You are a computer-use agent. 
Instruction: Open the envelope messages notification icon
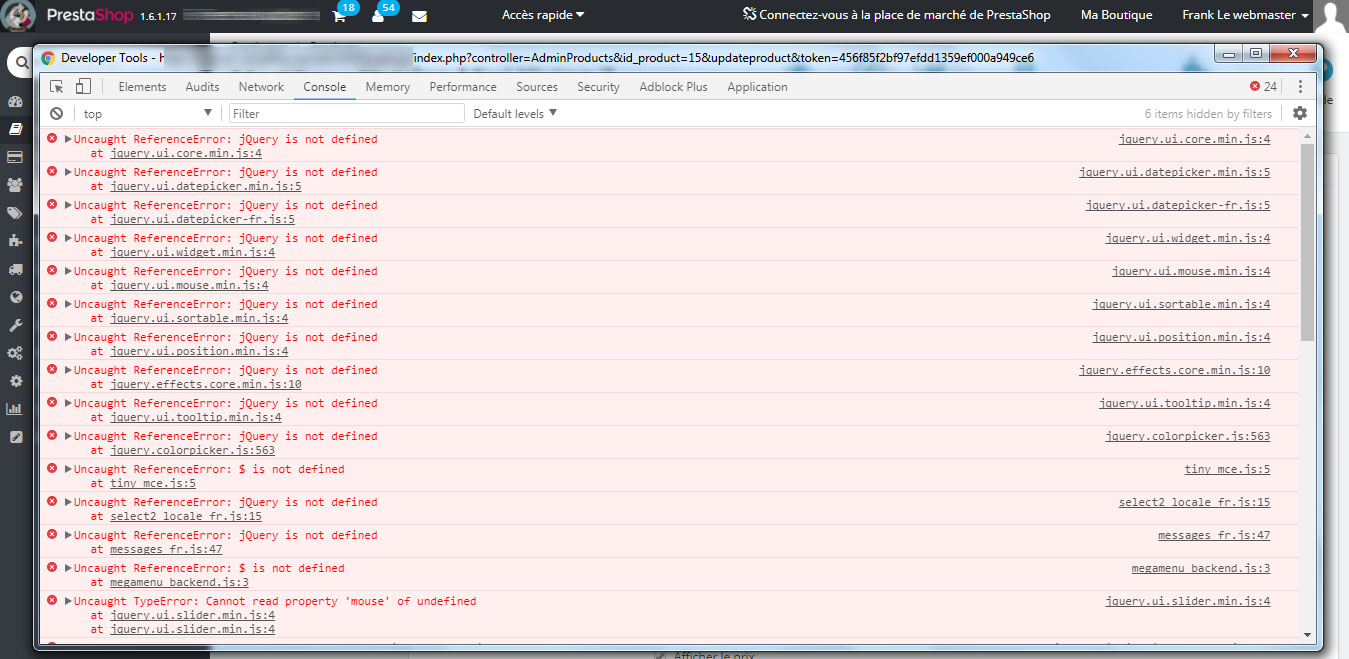click(x=419, y=16)
